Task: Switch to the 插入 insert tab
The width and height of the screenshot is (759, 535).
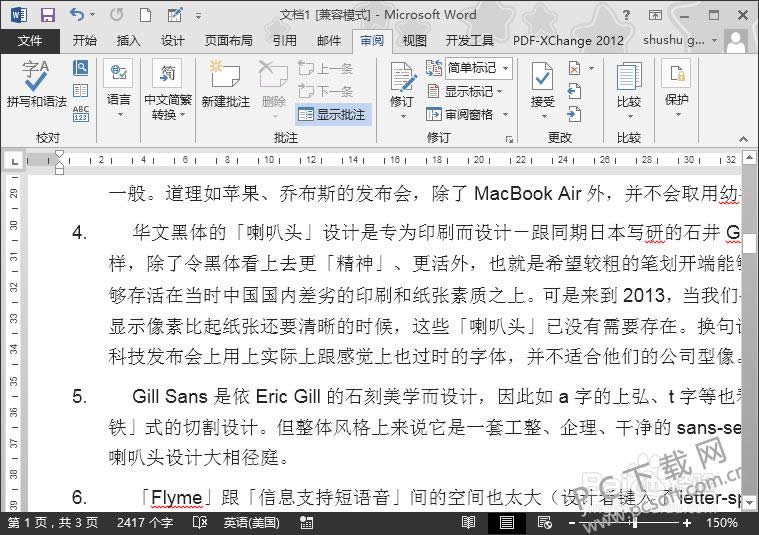Action: [x=128, y=41]
